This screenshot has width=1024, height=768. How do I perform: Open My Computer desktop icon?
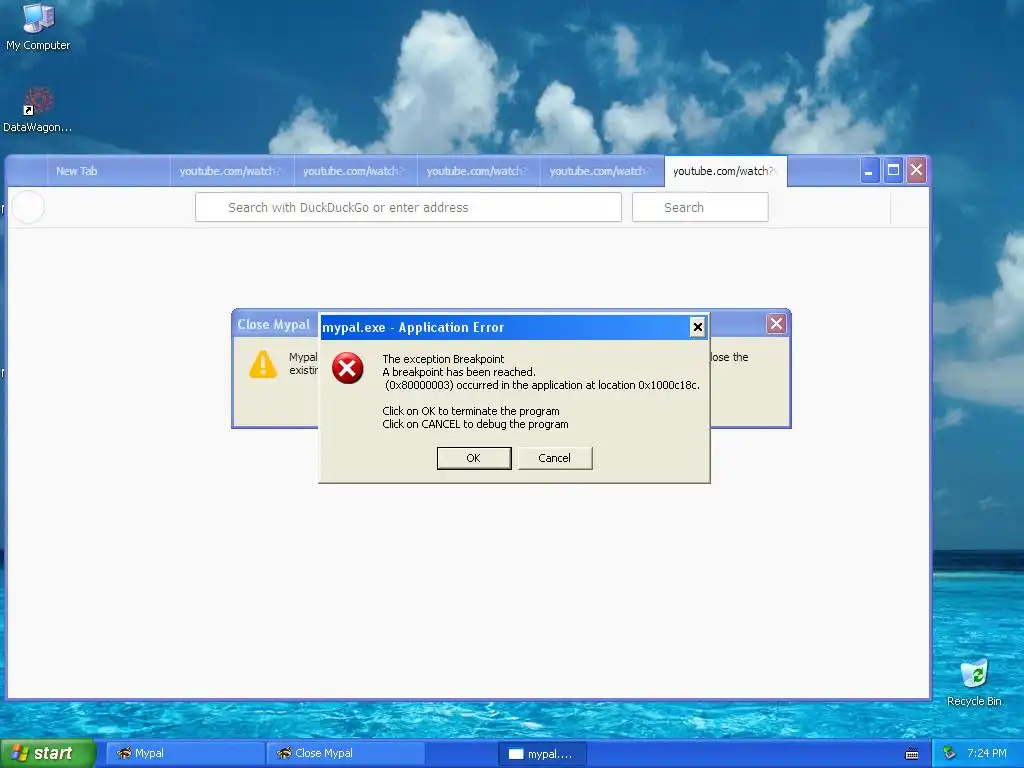point(38,27)
